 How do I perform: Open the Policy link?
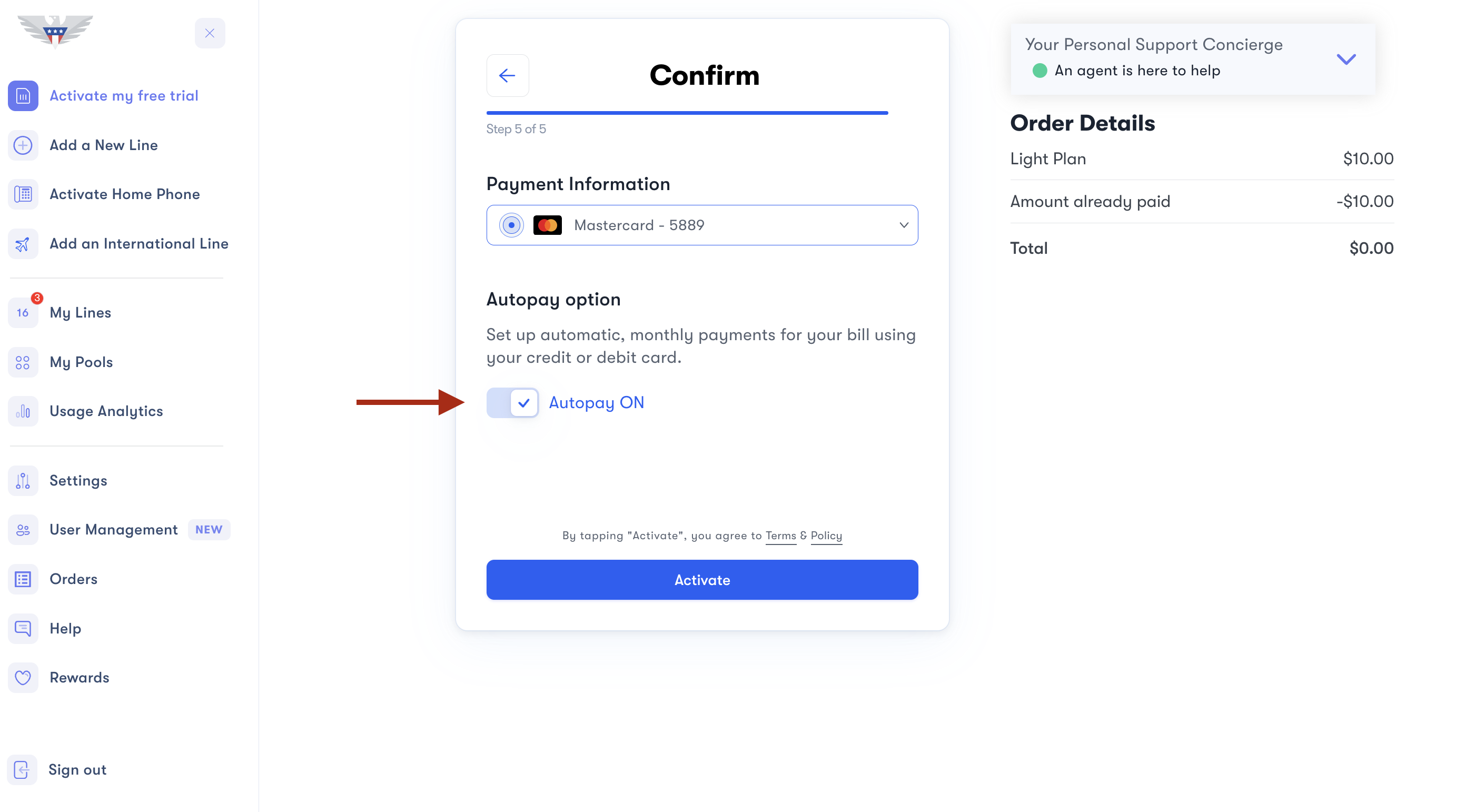pos(826,536)
